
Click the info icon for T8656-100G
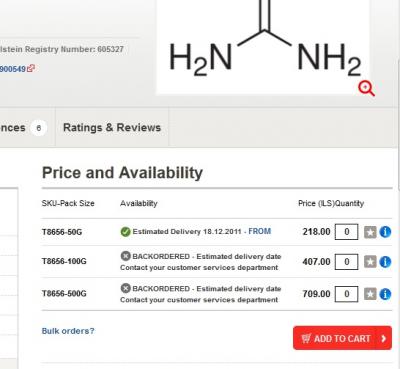point(385,262)
